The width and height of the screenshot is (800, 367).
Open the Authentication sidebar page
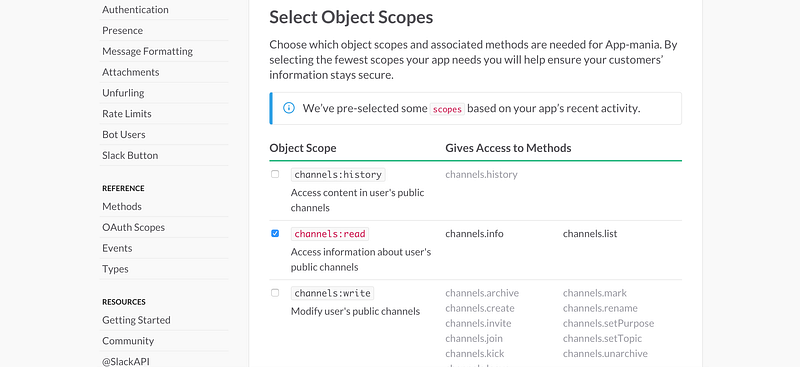tap(135, 10)
